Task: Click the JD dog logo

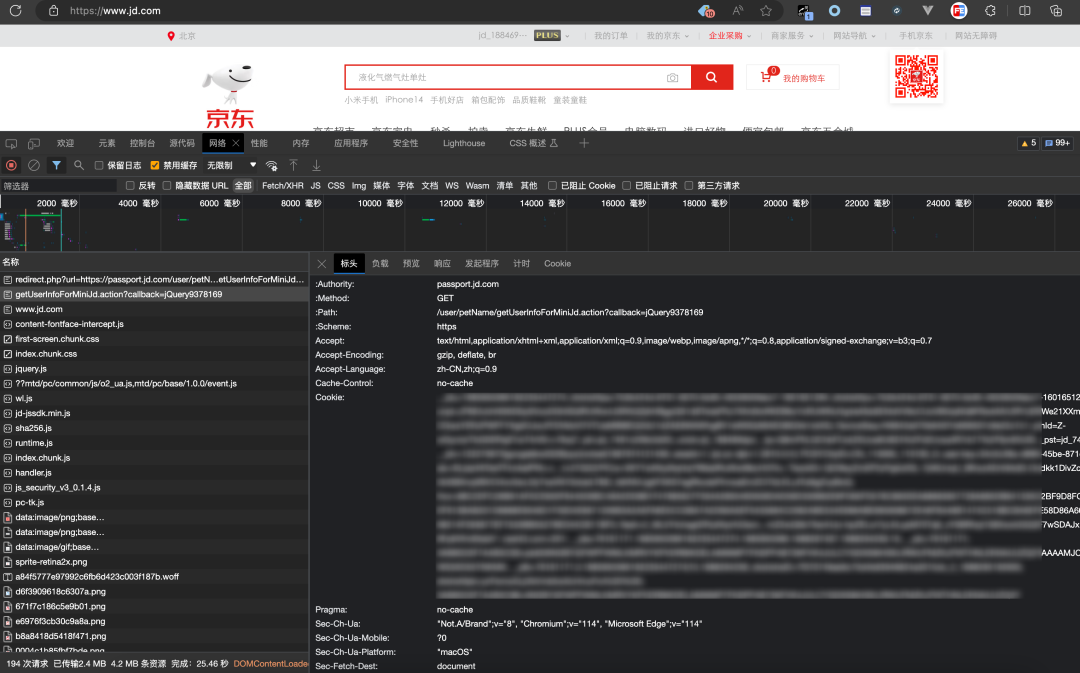Action: click(229, 96)
